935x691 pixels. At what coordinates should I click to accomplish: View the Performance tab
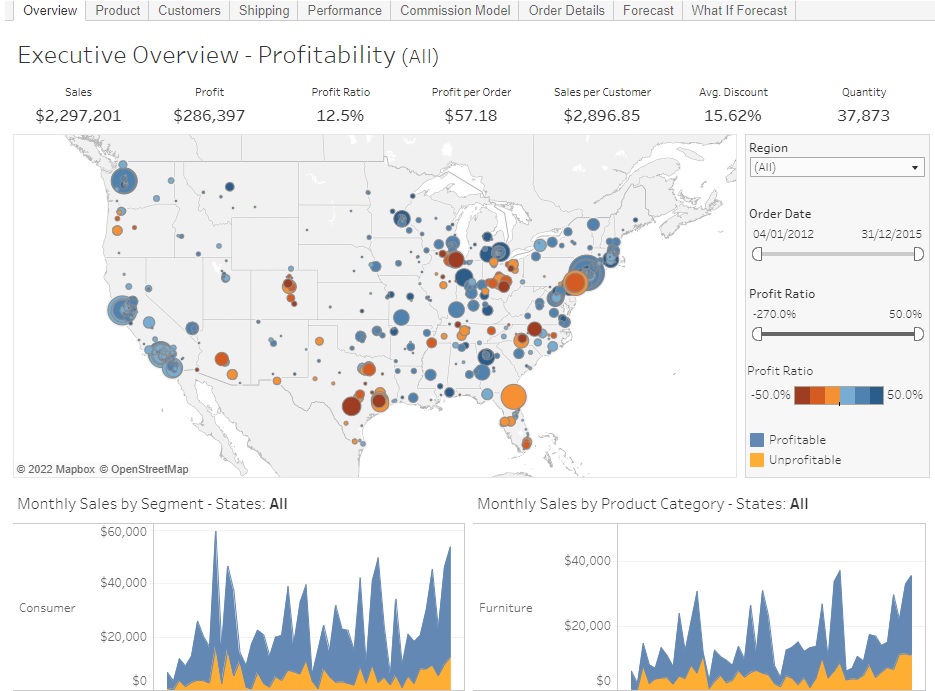(x=343, y=11)
